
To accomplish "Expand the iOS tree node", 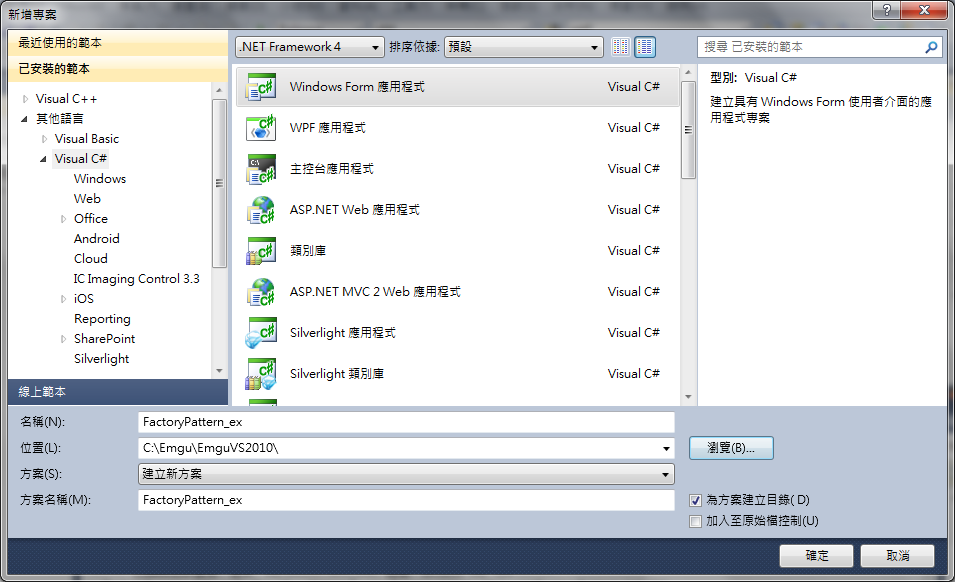I will [x=63, y=299].
